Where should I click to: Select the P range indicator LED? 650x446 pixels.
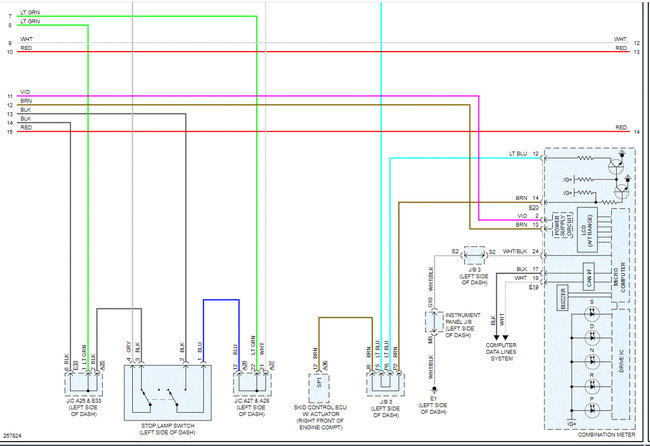tap(592, 410)
